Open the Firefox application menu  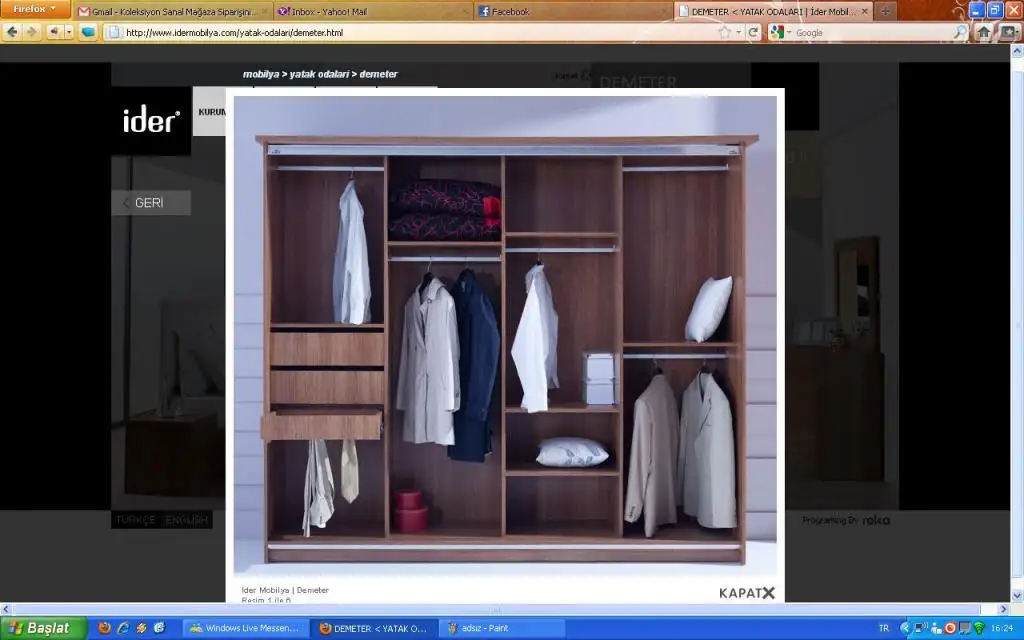tap(36, 9)
